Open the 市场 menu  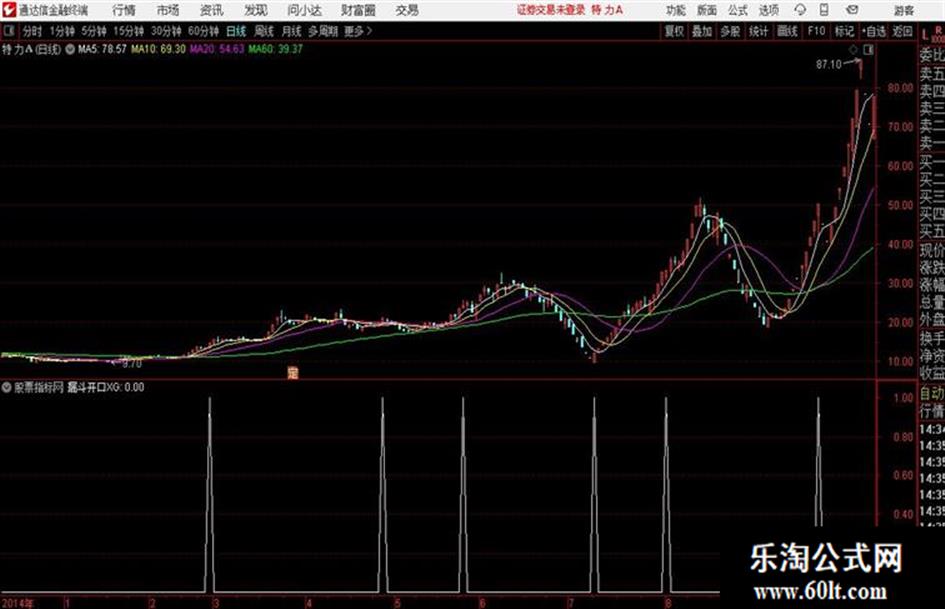[x=168, y=10]
